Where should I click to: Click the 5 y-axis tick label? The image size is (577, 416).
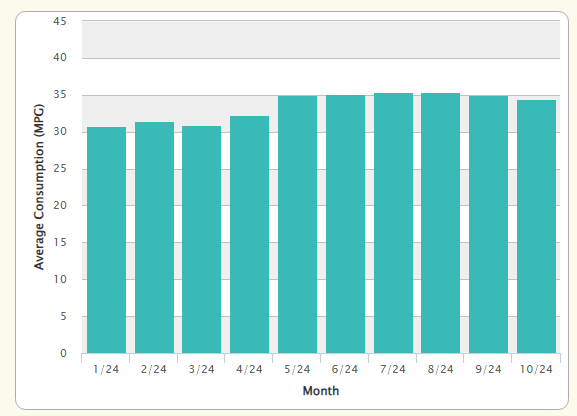(63, 316)
